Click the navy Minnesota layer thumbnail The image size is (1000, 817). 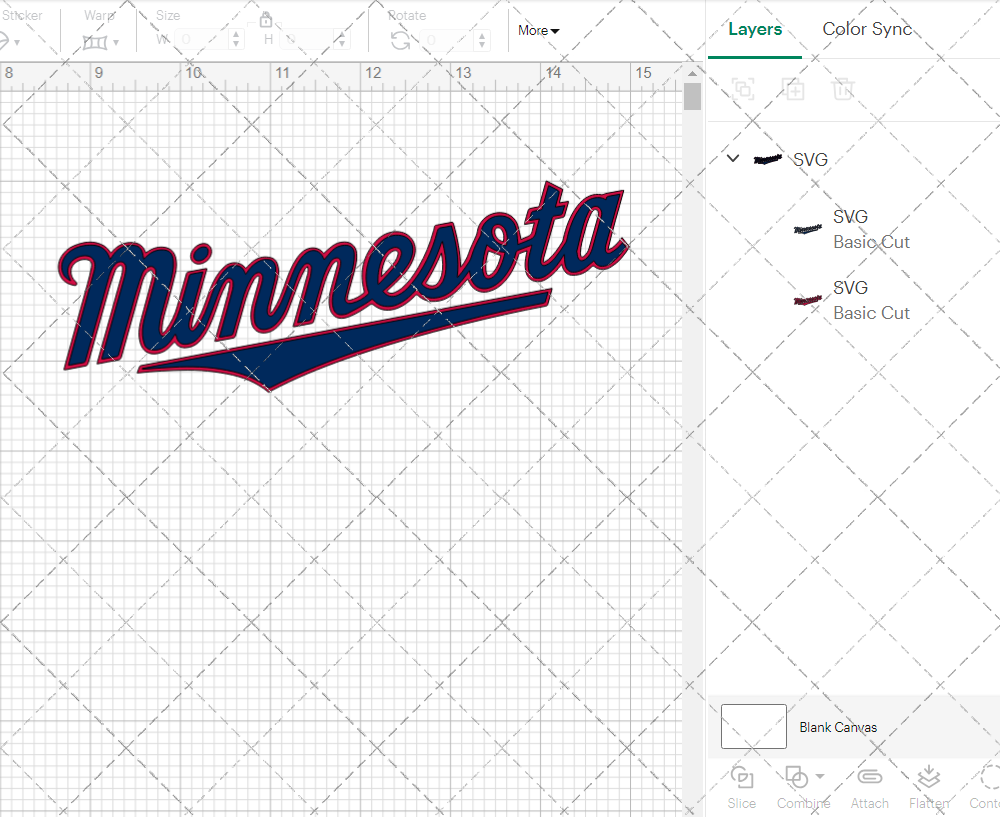point(807,229)
